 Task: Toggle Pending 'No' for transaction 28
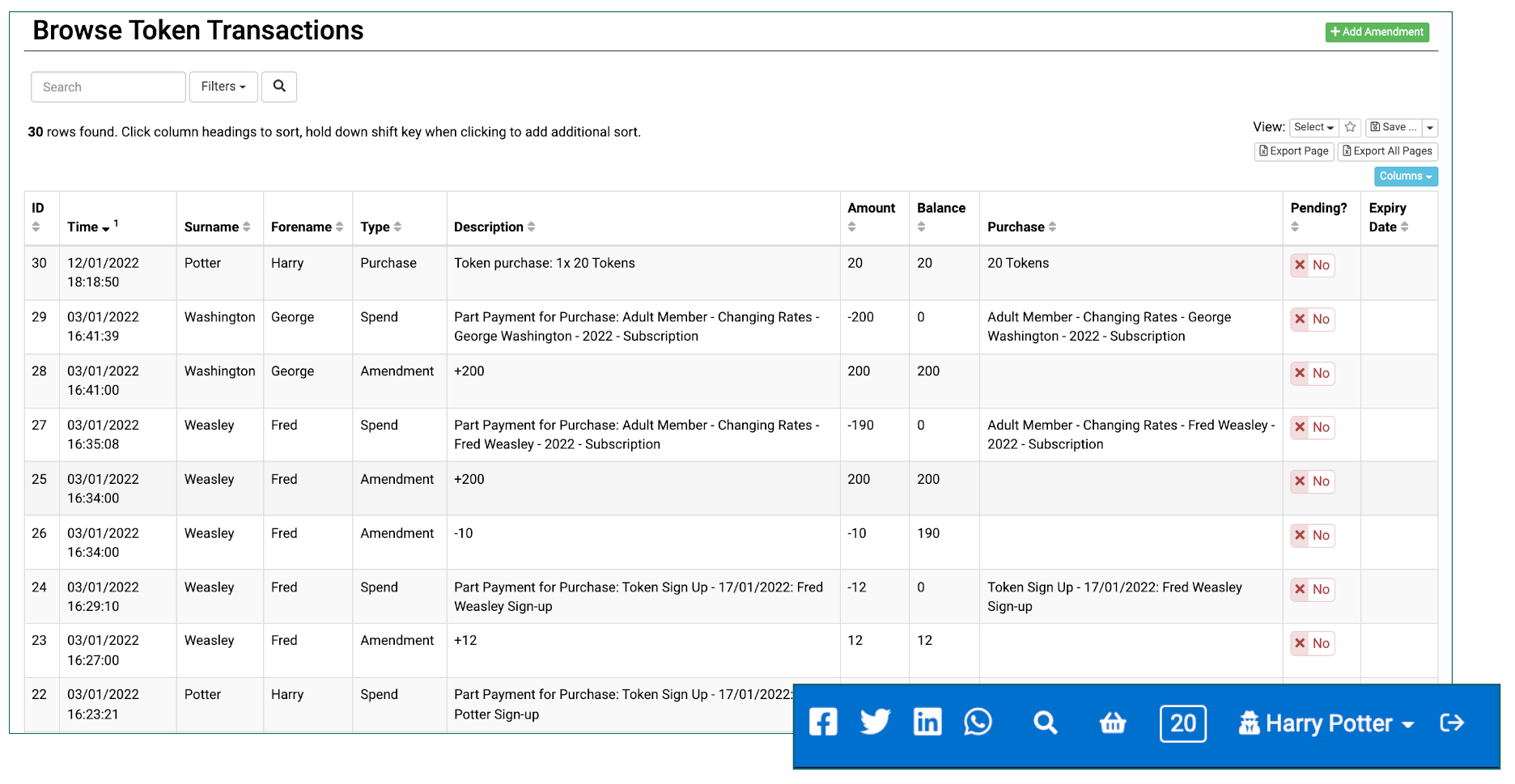click(x=1312, y=373)
